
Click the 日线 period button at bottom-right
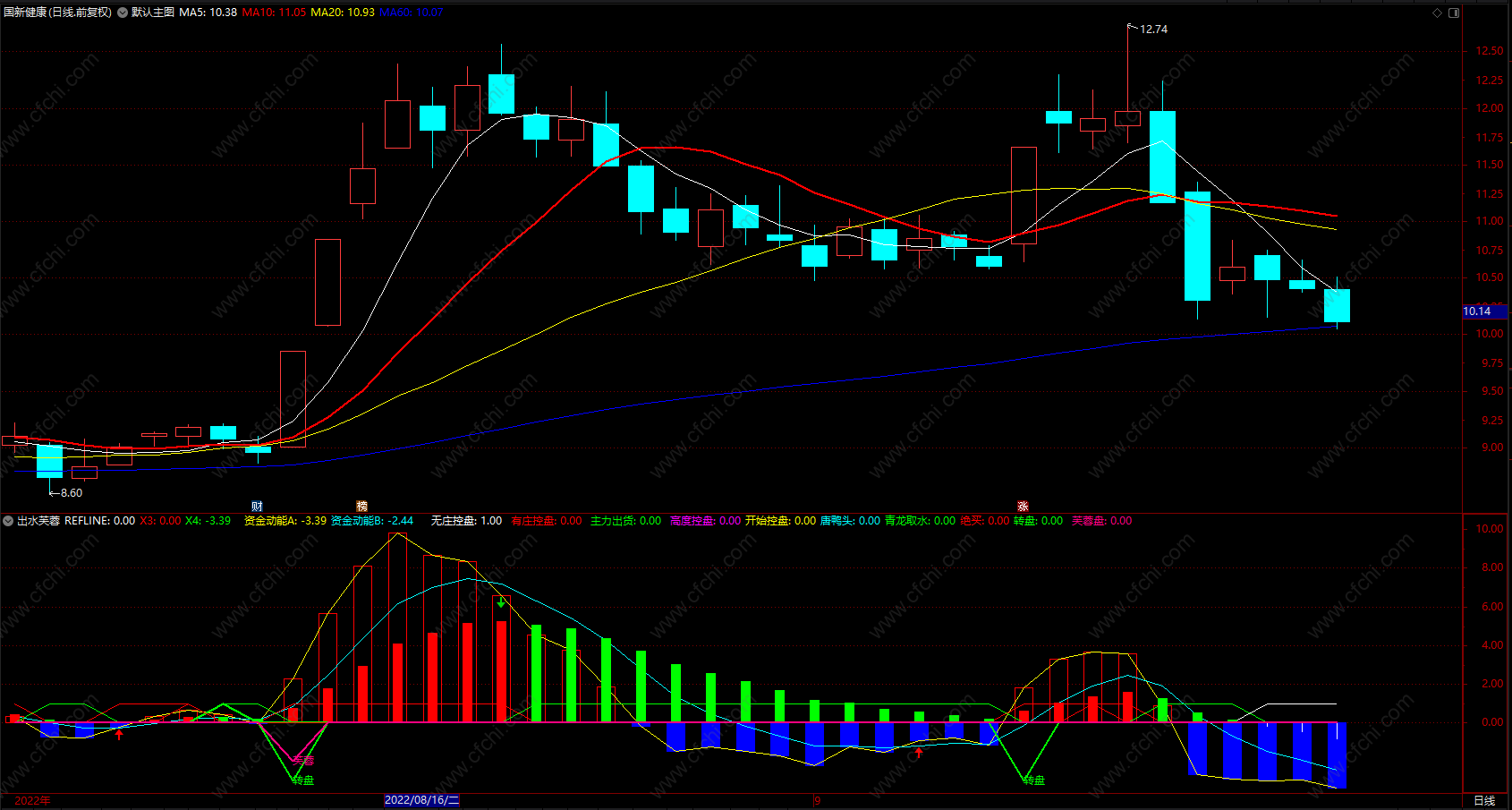tap(1484, 800)
